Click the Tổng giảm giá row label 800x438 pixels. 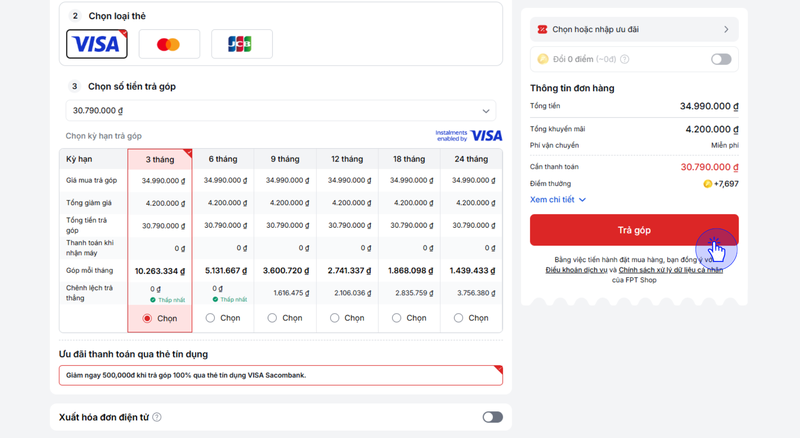point(89,203)
